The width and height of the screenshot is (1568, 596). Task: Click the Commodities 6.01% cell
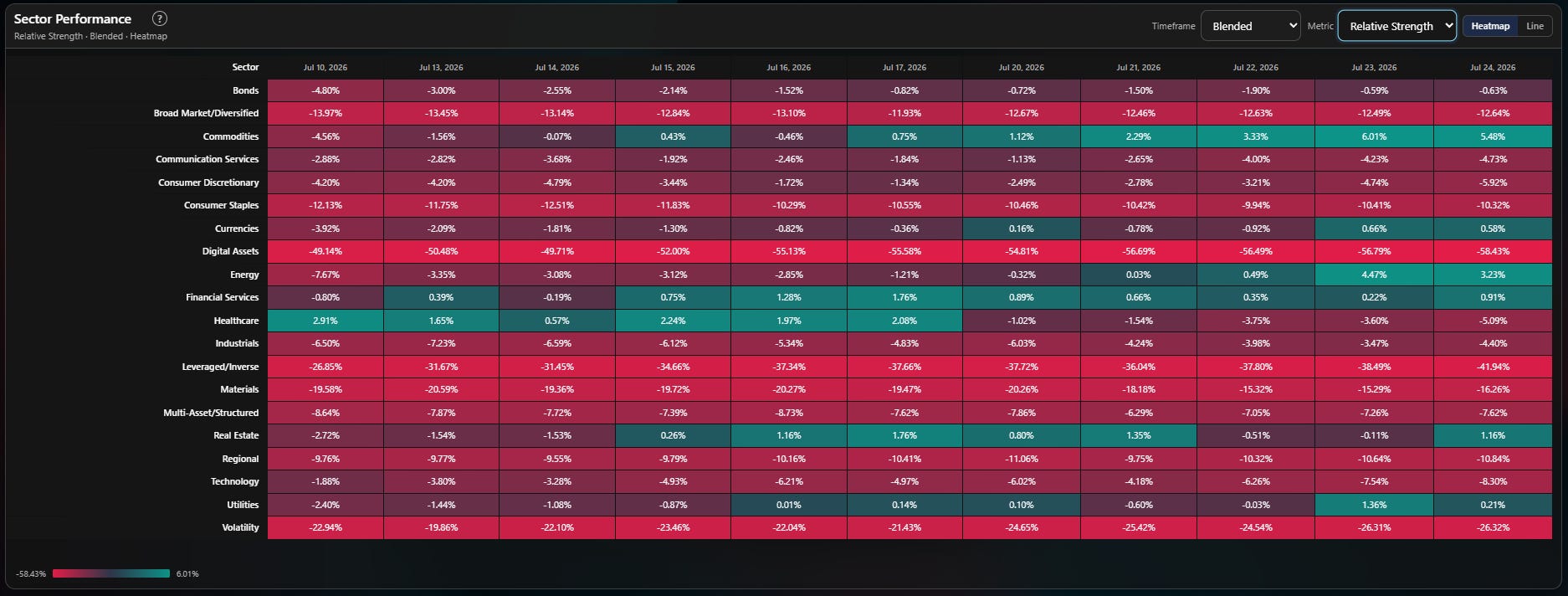1374,136
